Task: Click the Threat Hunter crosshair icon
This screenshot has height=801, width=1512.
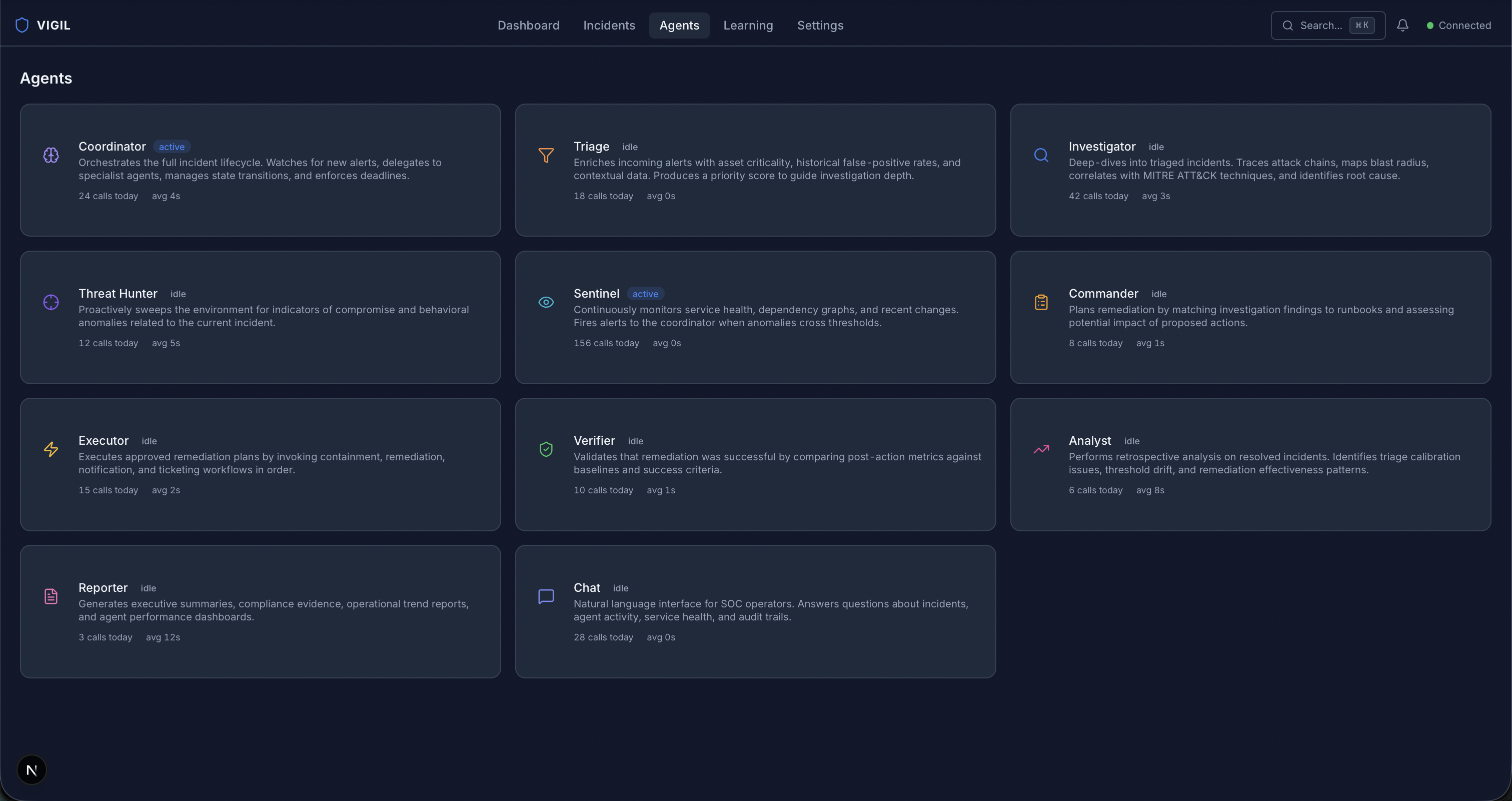Action: coord(51,302)
